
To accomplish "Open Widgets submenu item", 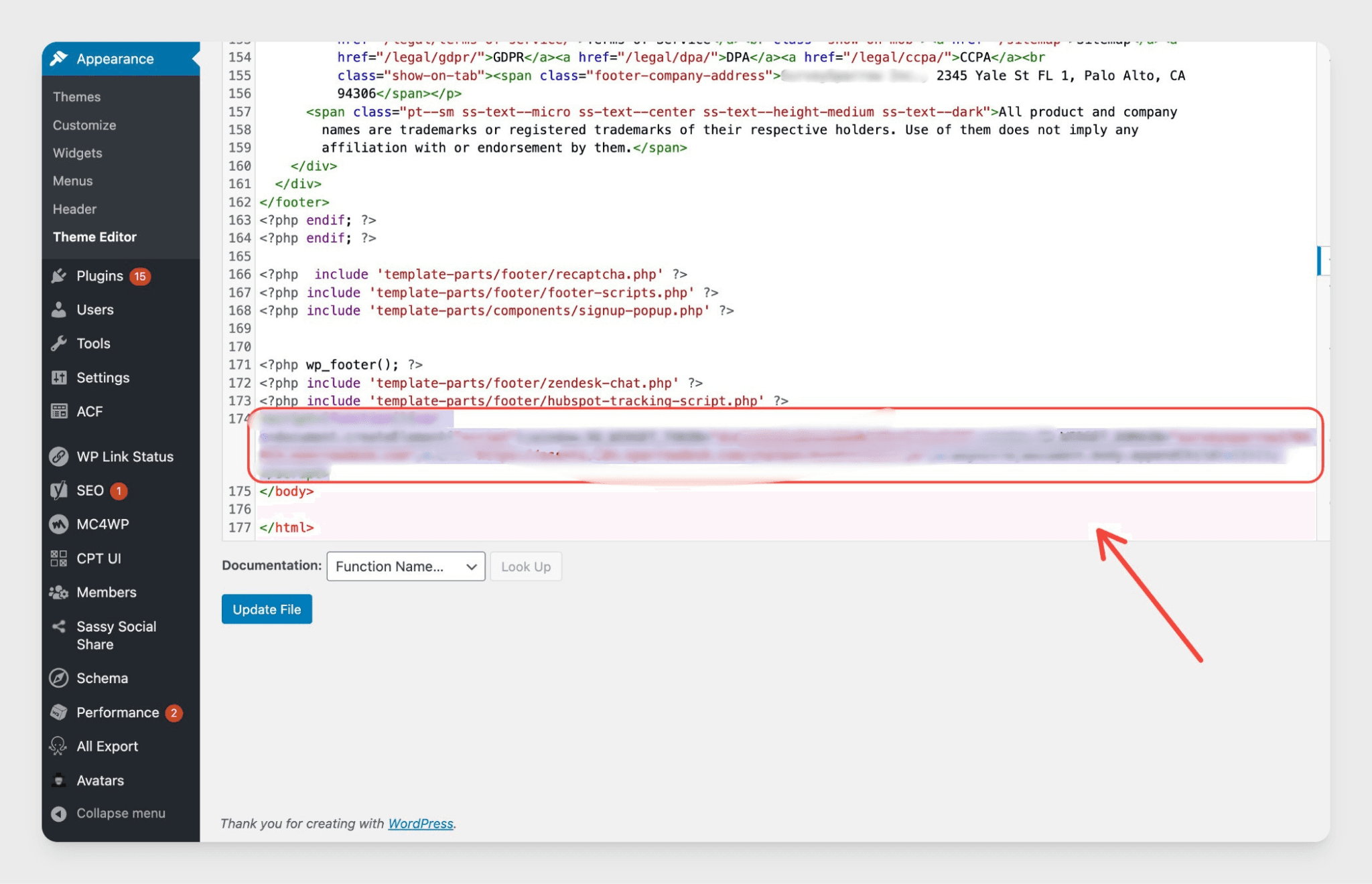I will click(78, 153).
